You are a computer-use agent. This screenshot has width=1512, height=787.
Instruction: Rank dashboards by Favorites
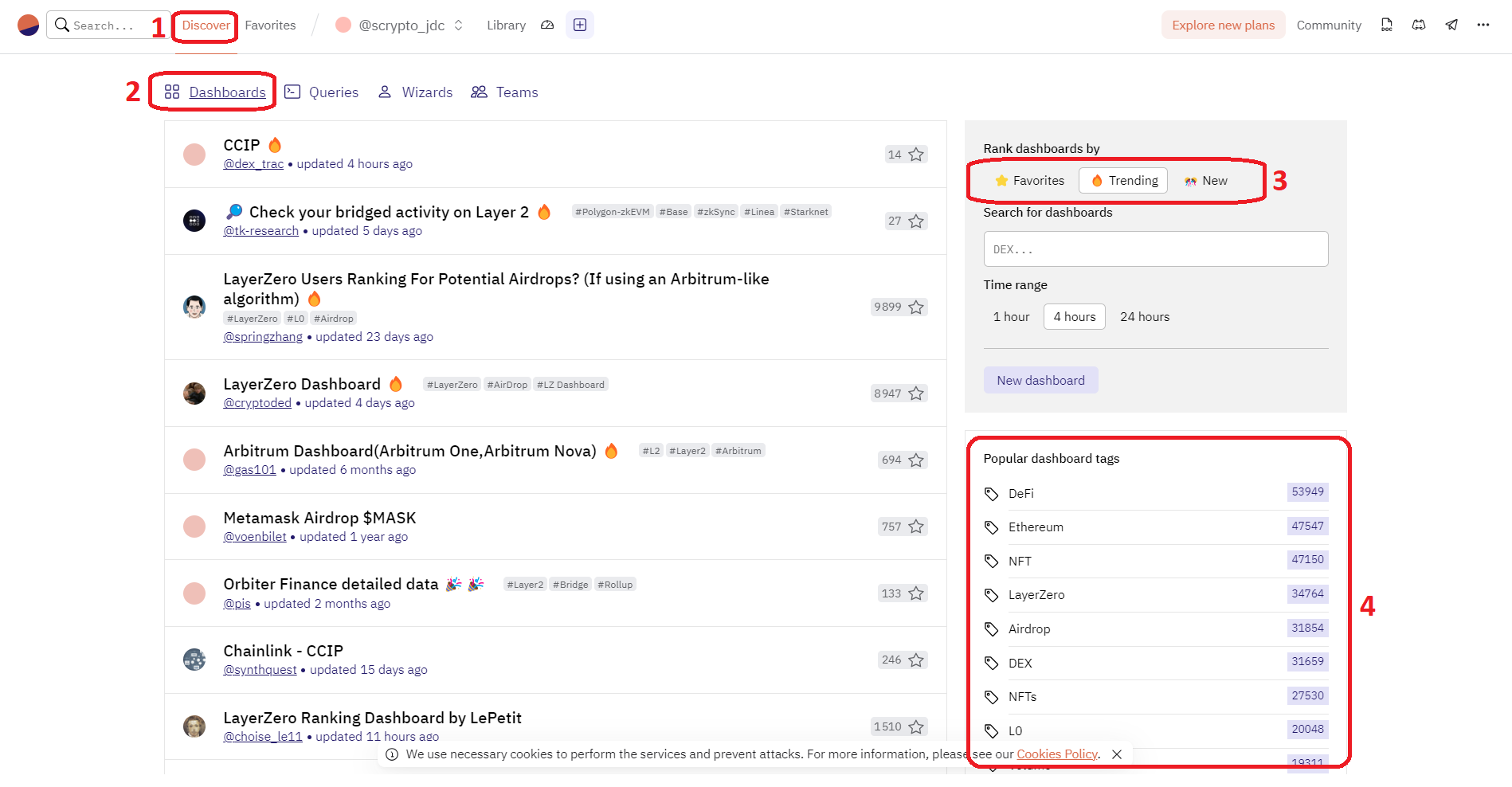click(x=1029, y=181)
